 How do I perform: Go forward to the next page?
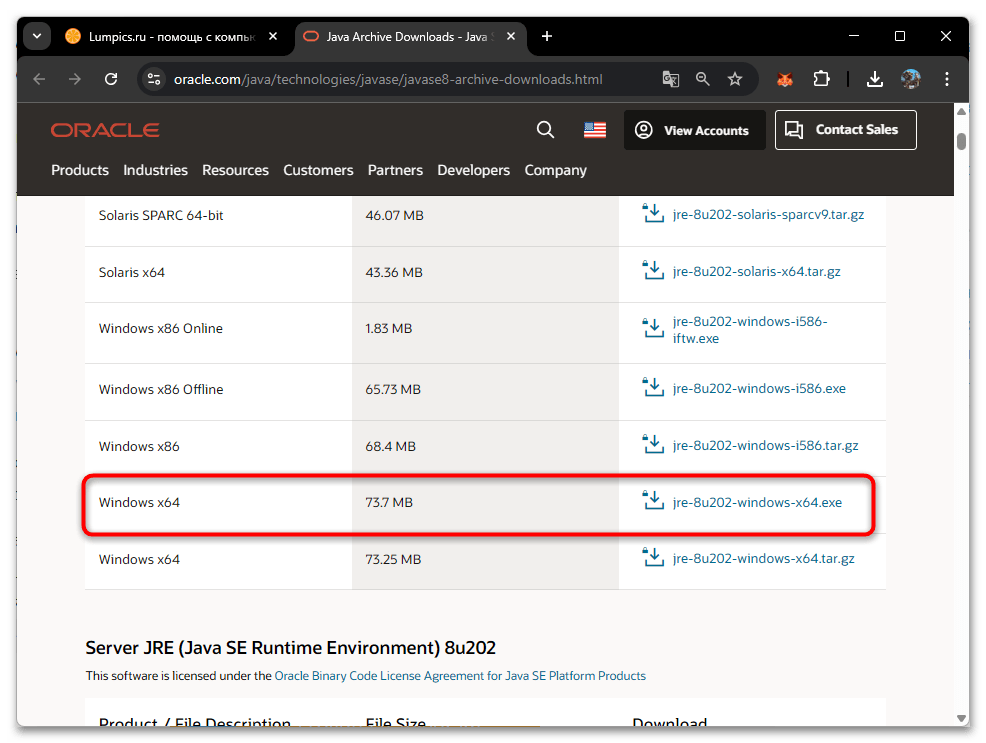(x=75, y=79)
